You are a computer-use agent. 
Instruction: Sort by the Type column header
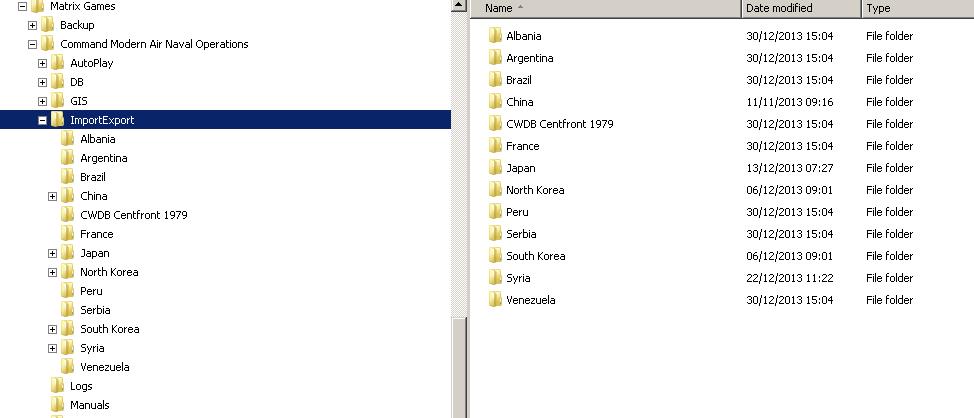click(x=918, y=8)
